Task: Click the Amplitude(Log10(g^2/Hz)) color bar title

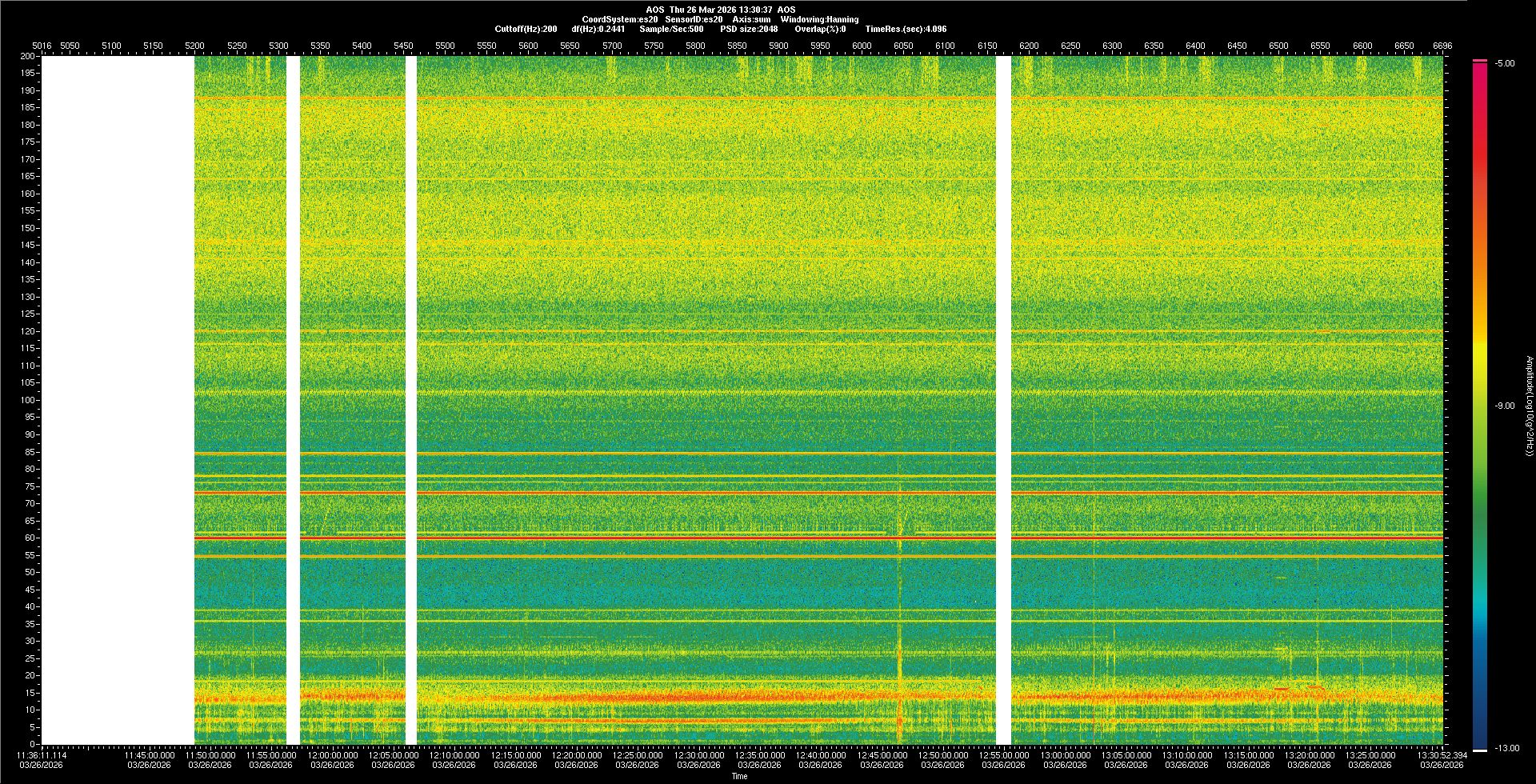Action: click(1529, 406)
